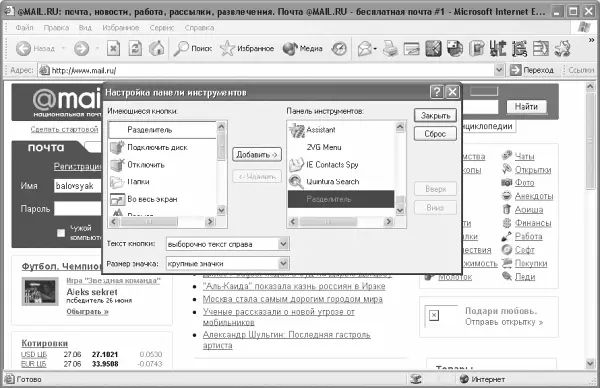Click the Интернет zone status bar indicator
Viewport: 600px width, 388px height.
482,379
